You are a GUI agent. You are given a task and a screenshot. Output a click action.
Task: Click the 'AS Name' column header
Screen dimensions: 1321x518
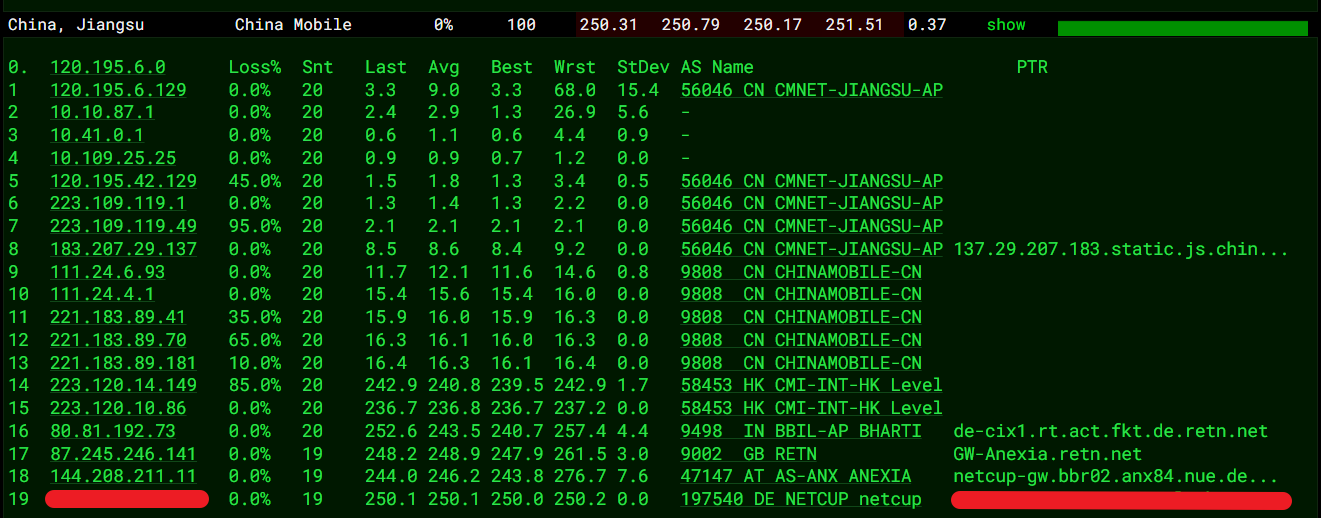coord(717,67)
